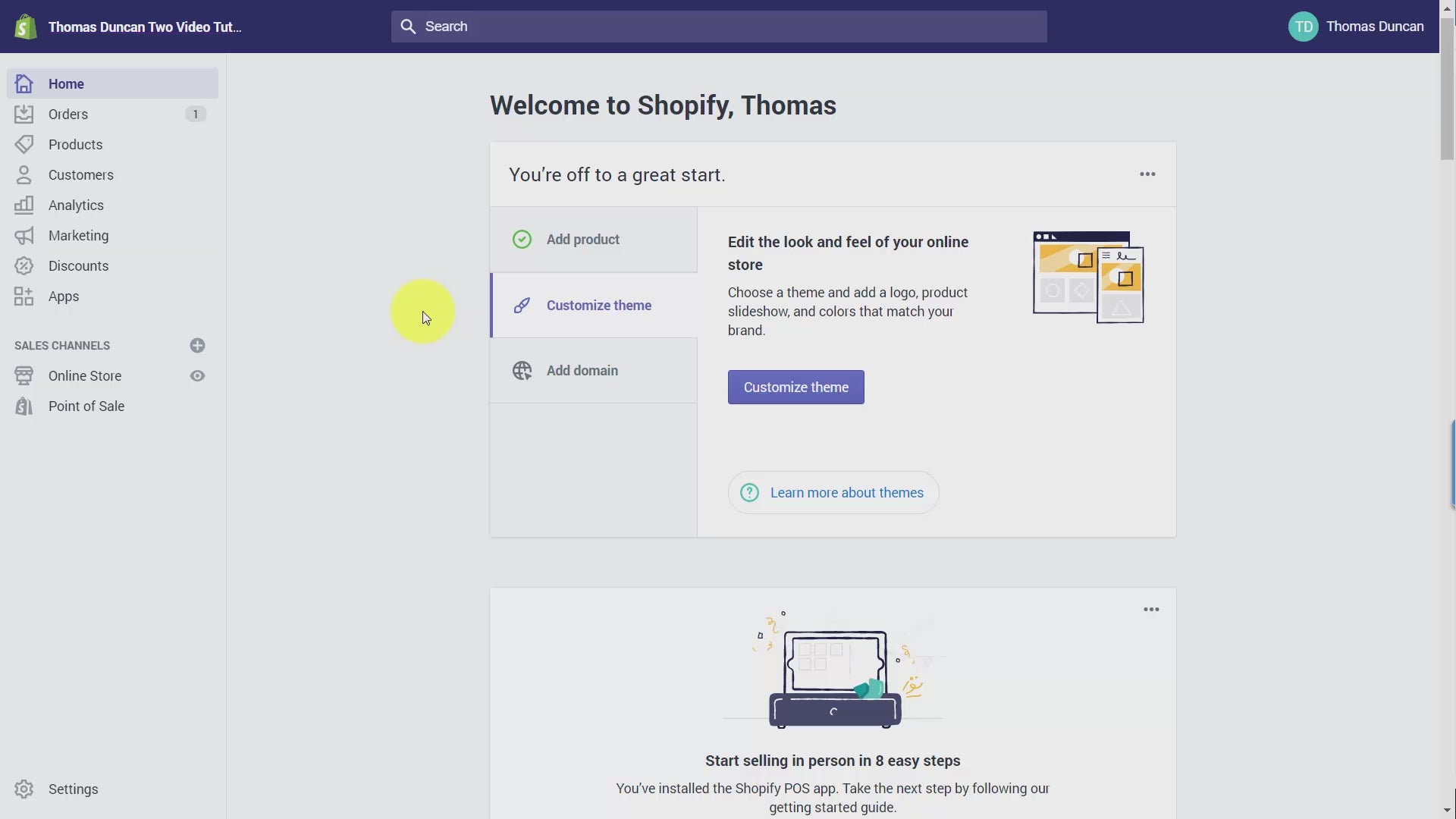Add a sales channel with plus icon
The image size is (1456, 819).
[197, 345]
